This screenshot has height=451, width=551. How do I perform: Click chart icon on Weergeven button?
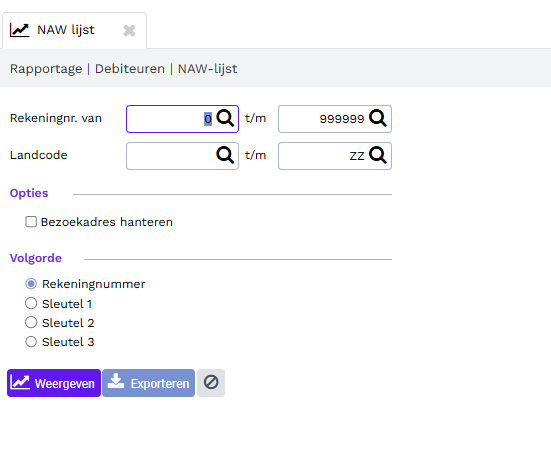click(x=20, y=382)
